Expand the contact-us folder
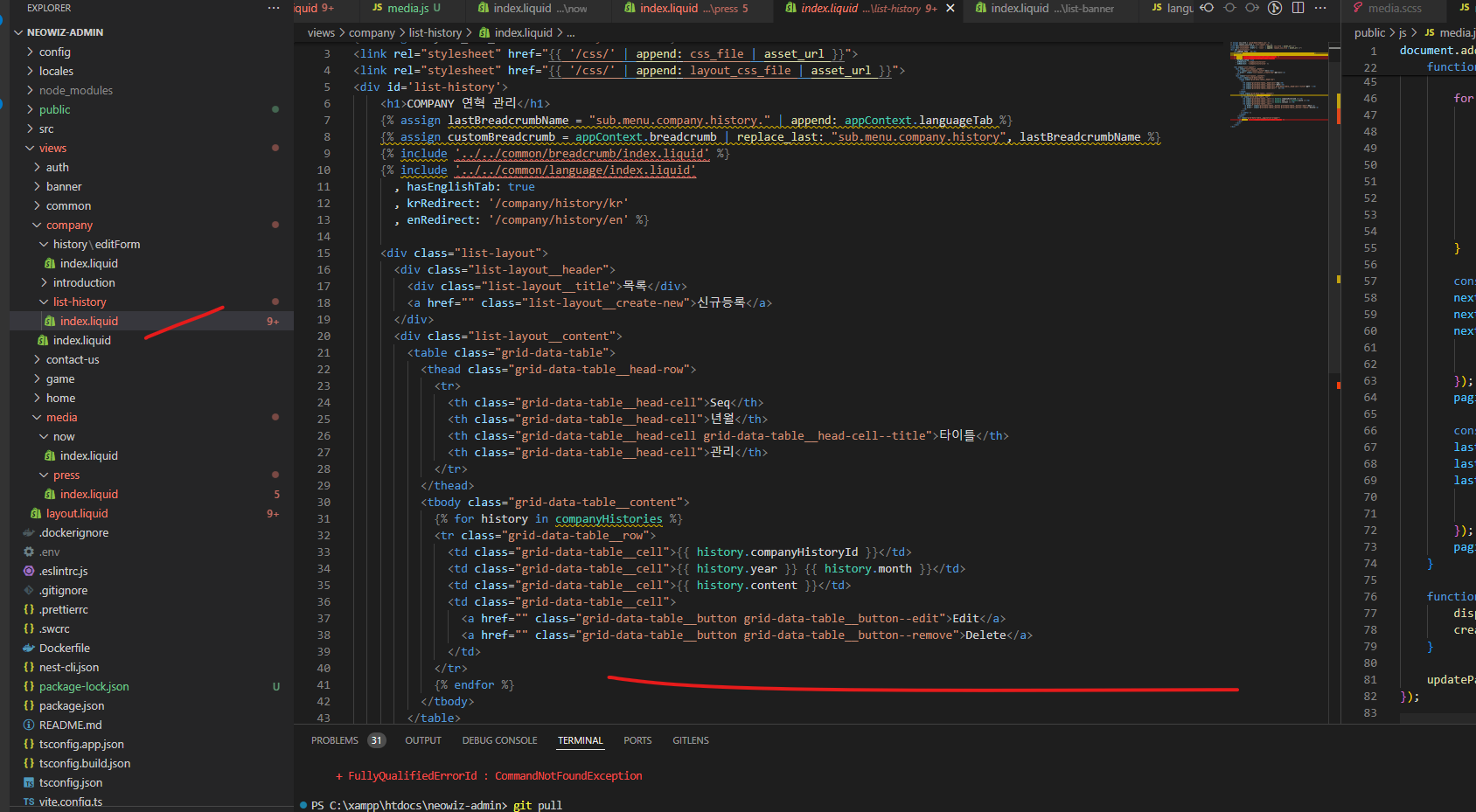Screen dimensions: 1476x812 pos(151,359)
